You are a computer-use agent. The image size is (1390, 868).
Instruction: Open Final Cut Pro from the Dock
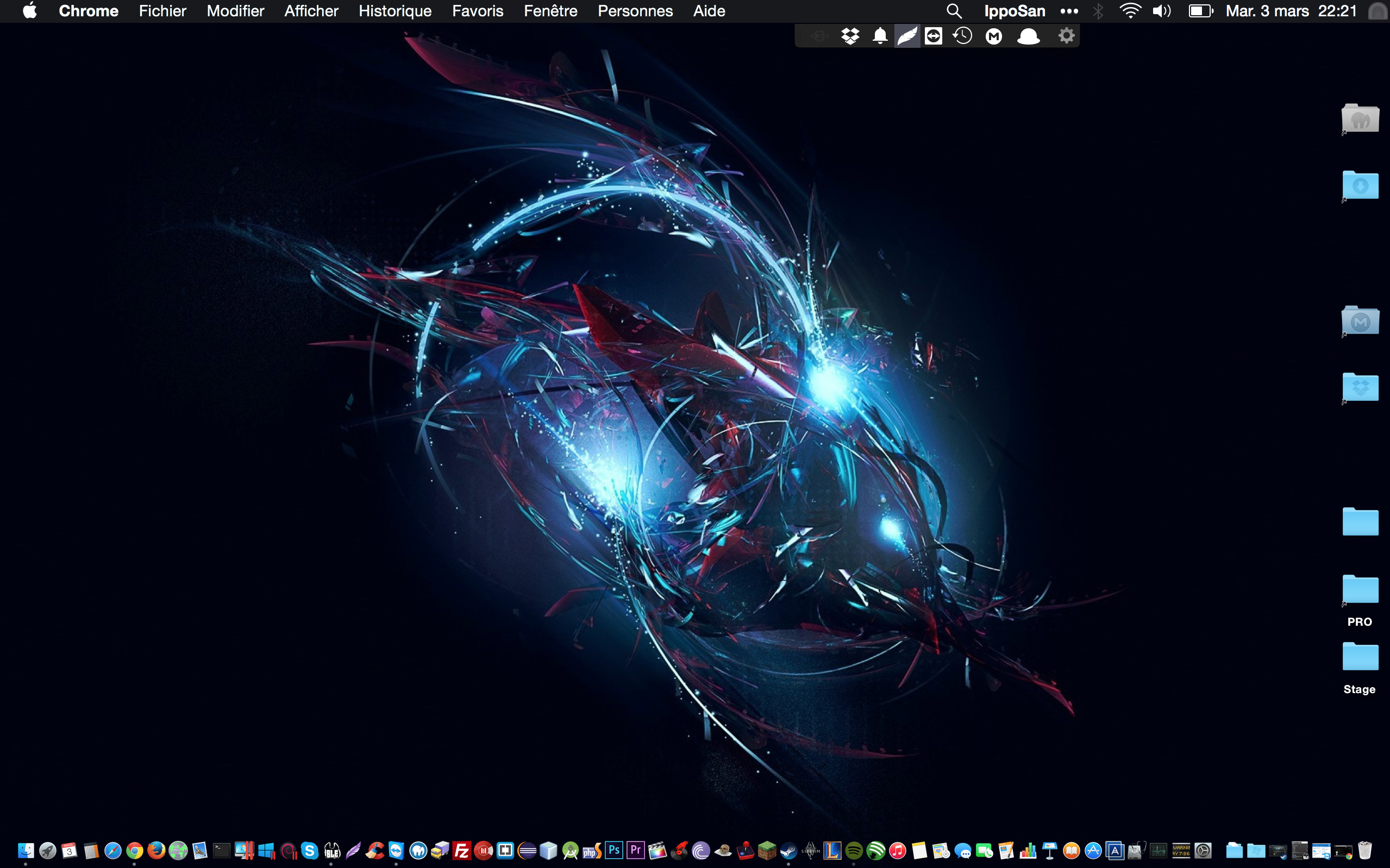coord(658,851)
